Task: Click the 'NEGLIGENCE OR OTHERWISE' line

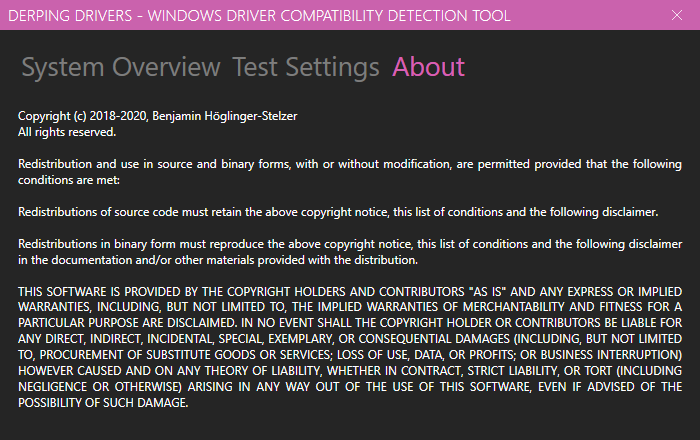Action: click(x=350, y=387)
